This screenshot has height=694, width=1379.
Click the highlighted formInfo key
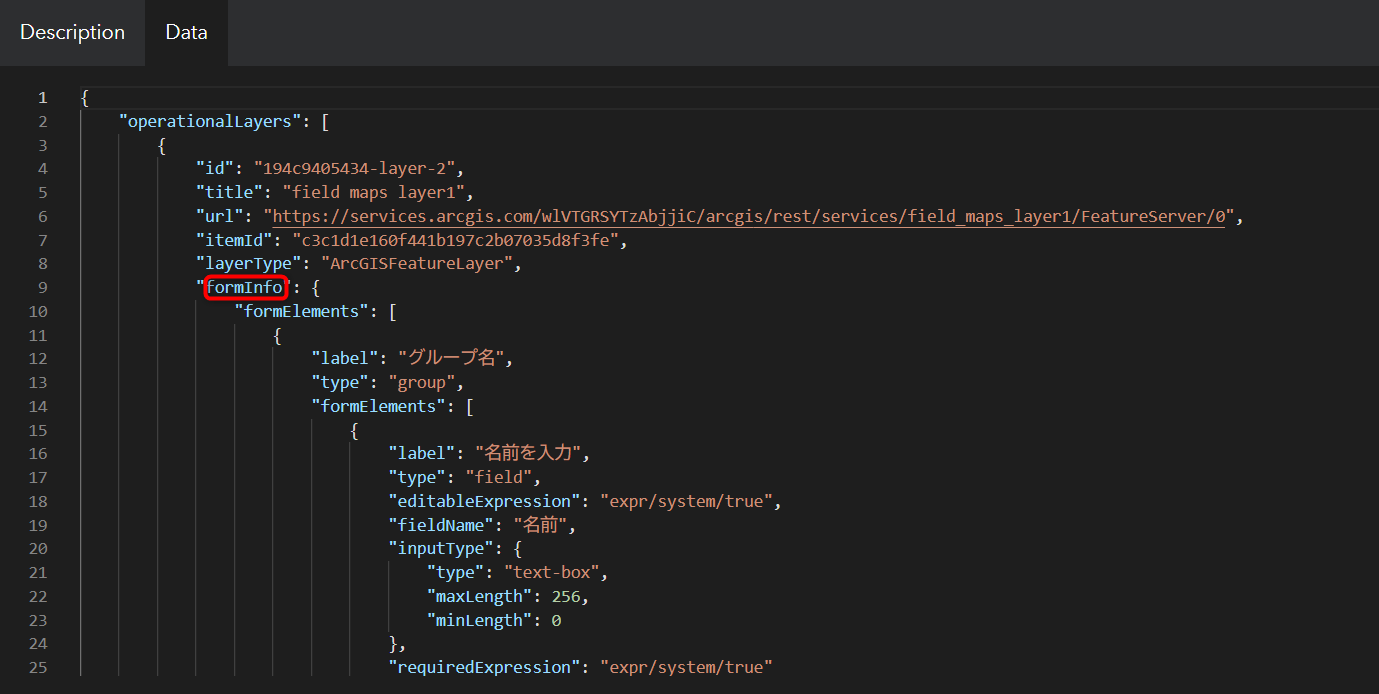point(245,287)
